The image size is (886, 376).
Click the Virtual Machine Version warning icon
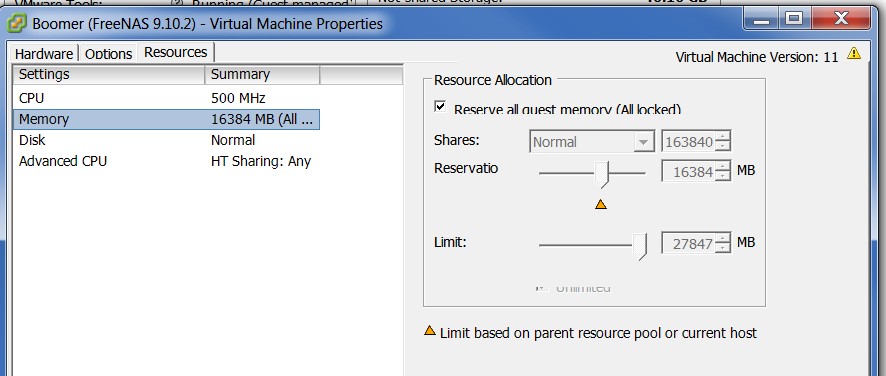click(854, 54)
